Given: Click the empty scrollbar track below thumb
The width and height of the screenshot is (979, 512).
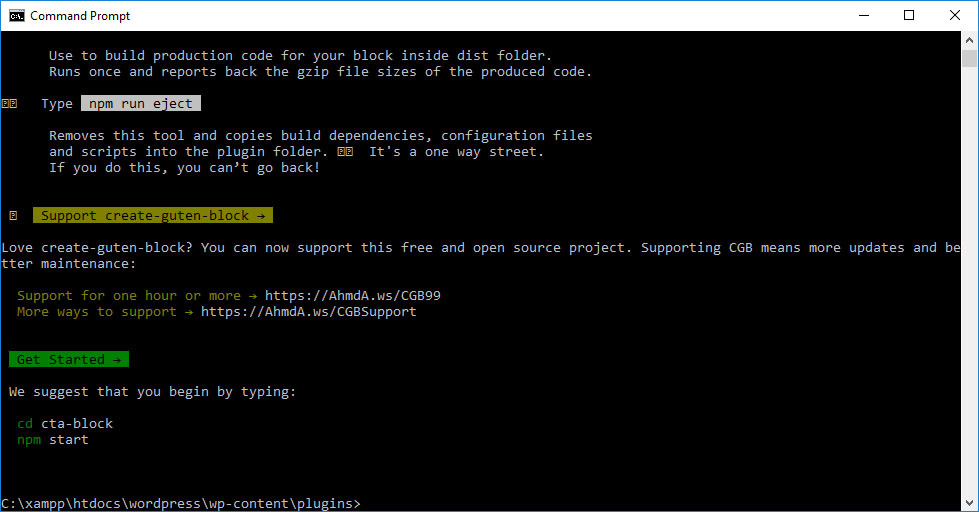Looking at the screenshot, I should [969, 300].
